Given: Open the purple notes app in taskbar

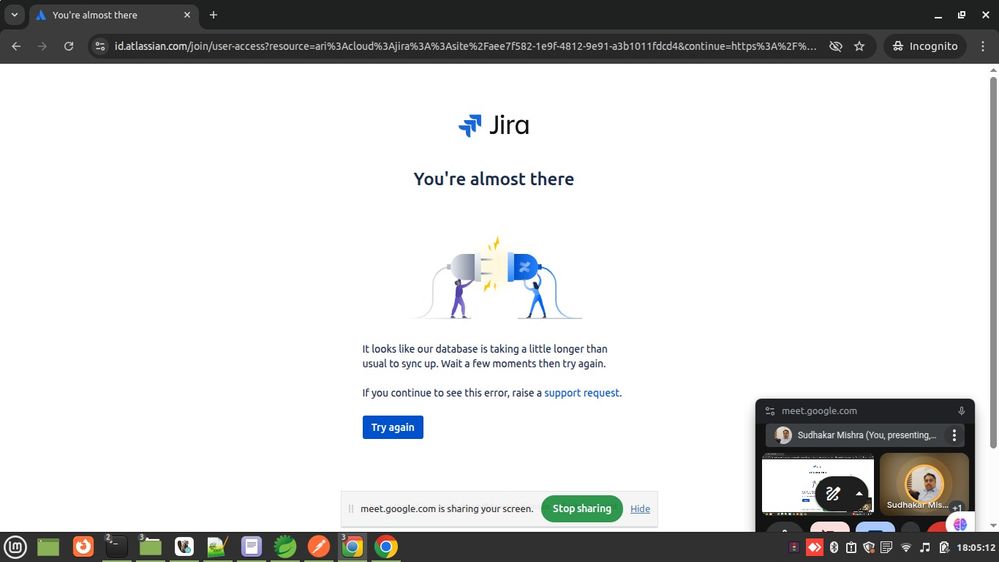Looking at the screenshot, I should click(252, 547).
